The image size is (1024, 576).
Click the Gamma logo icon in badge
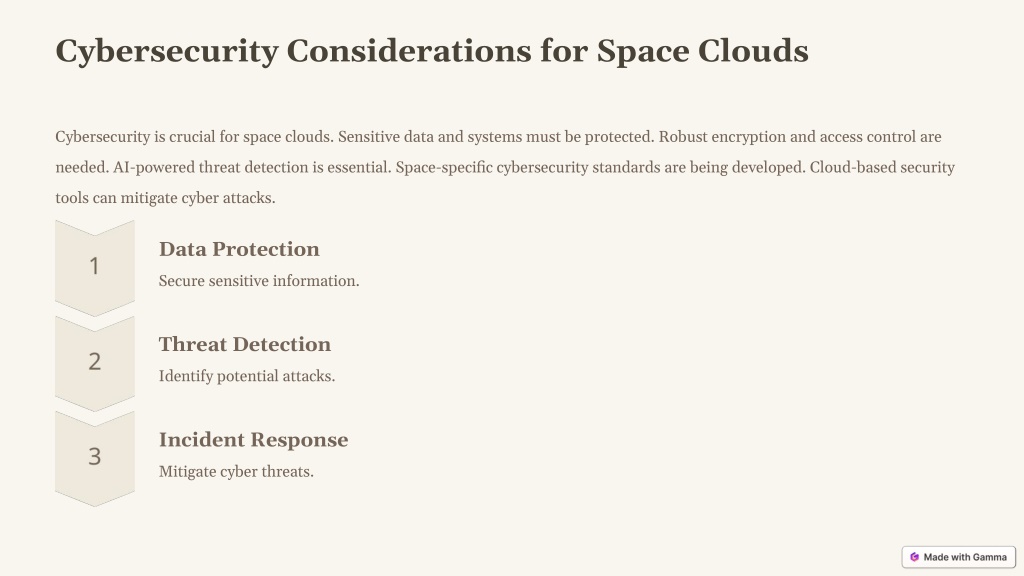pos(914,557)
